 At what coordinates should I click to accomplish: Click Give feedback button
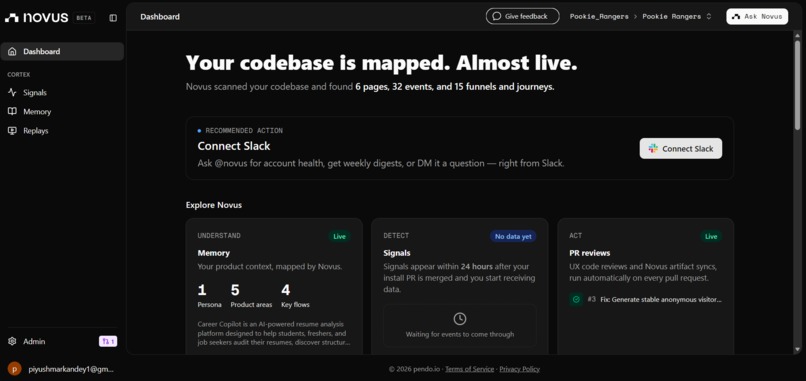(x=522, y=16)
